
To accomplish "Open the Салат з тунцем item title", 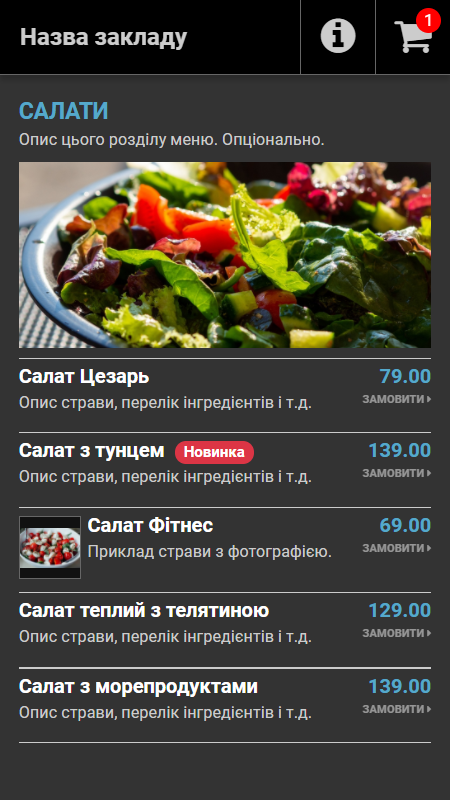I will (x=92, y=451).
